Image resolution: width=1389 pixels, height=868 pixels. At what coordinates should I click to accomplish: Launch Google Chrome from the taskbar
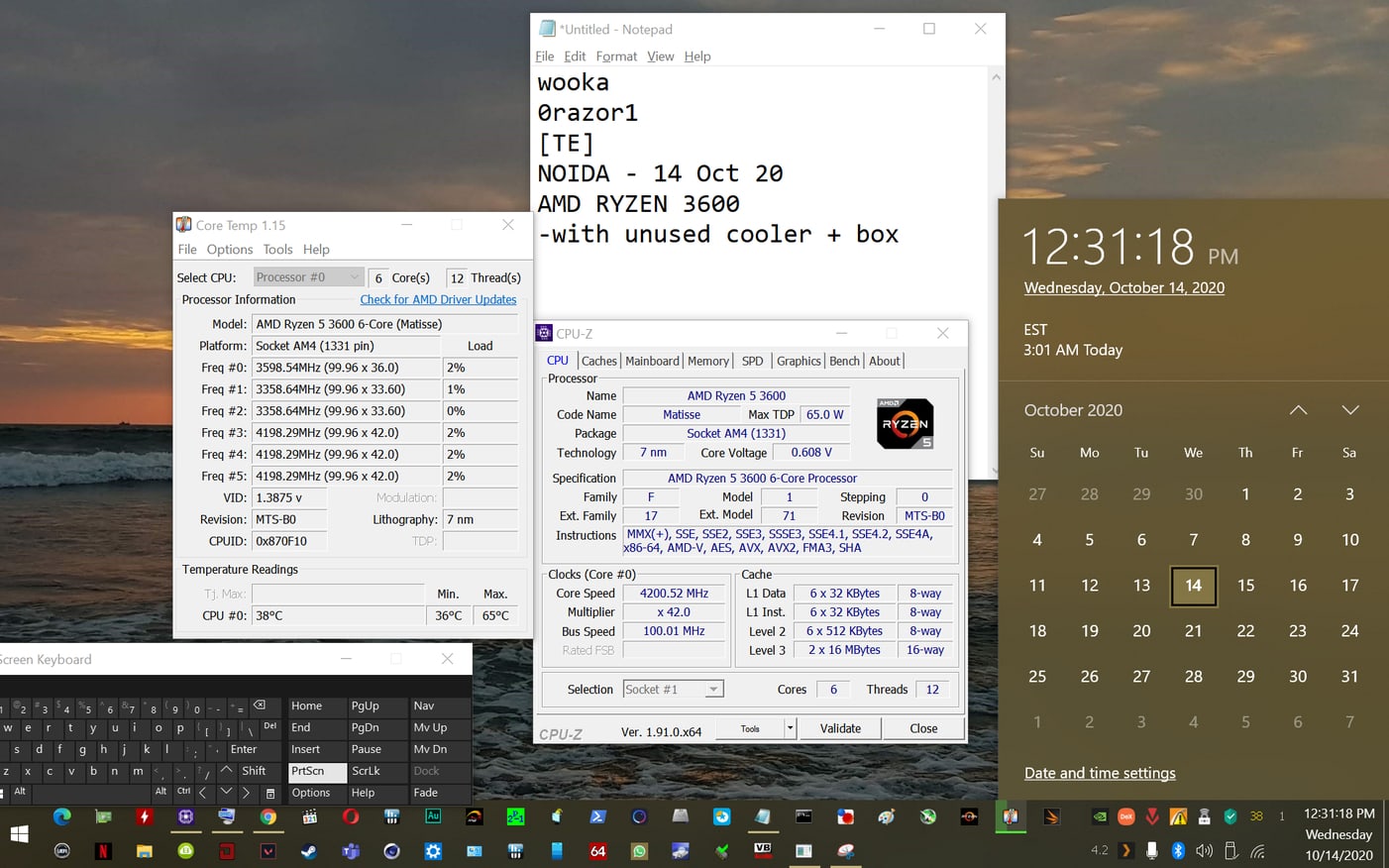pos(267,817)
